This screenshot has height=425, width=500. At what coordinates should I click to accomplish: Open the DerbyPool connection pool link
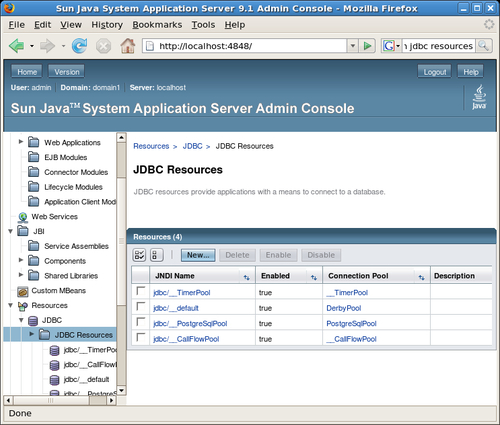(344, 308)
